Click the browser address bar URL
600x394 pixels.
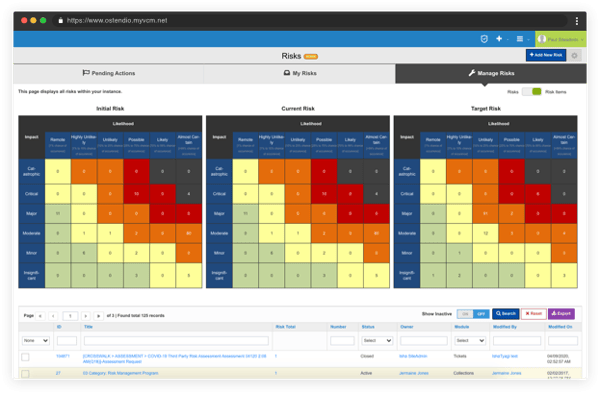click(117, 21)
